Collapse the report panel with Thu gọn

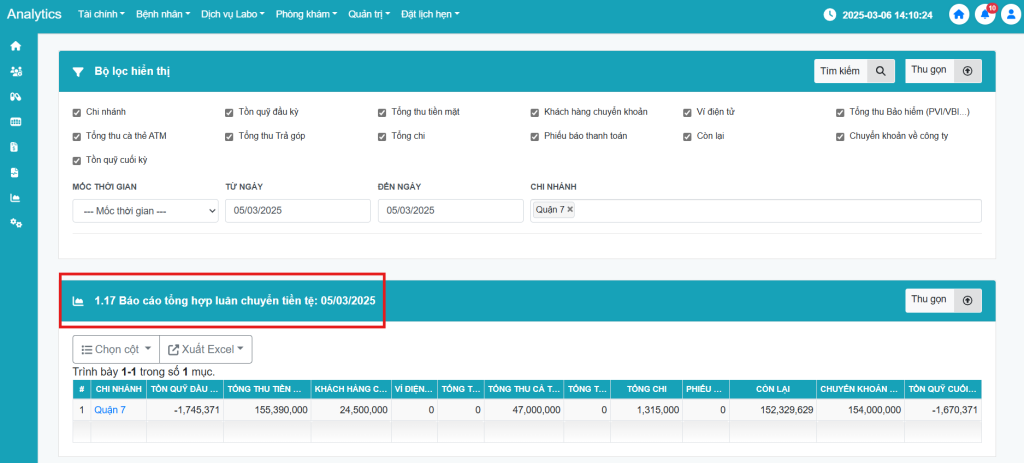point(943,300)
